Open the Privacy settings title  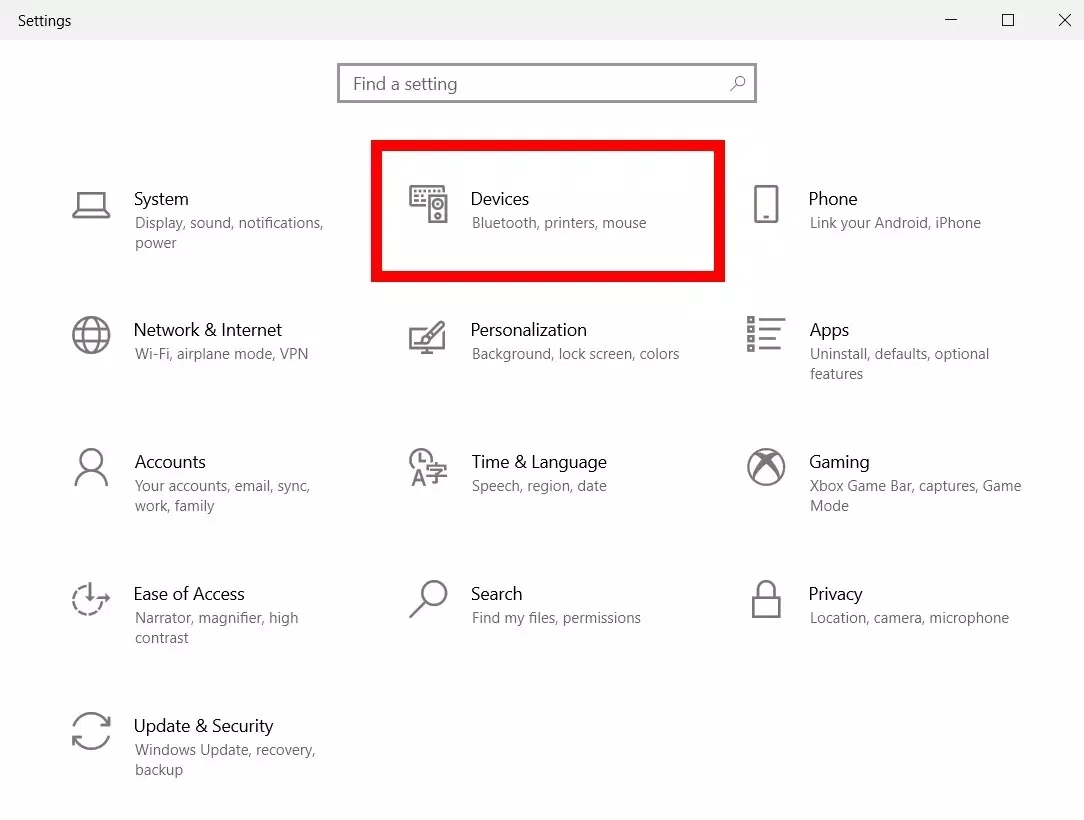pyautogui.click(x=835, y=594)
